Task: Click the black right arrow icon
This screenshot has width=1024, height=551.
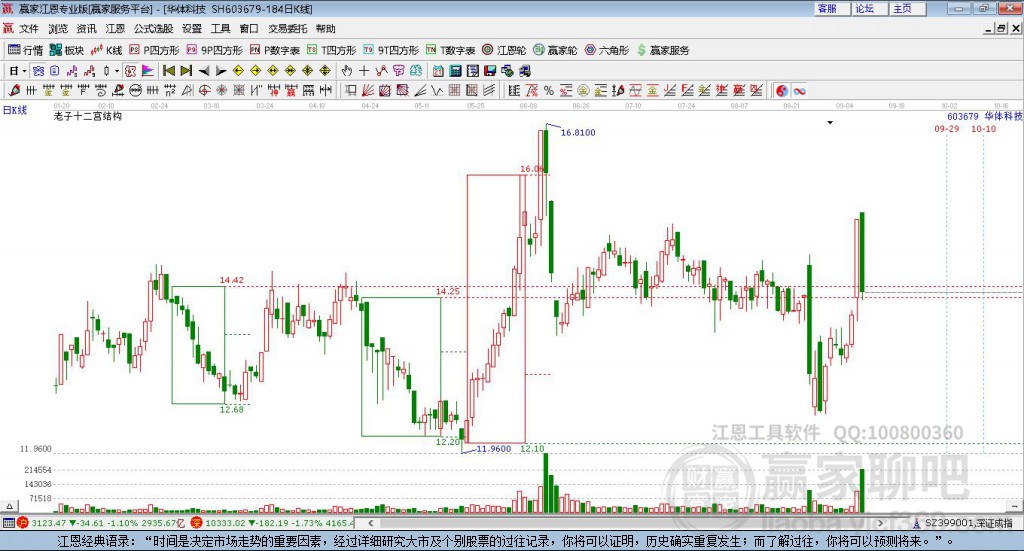Action: [x=221, y=71]
